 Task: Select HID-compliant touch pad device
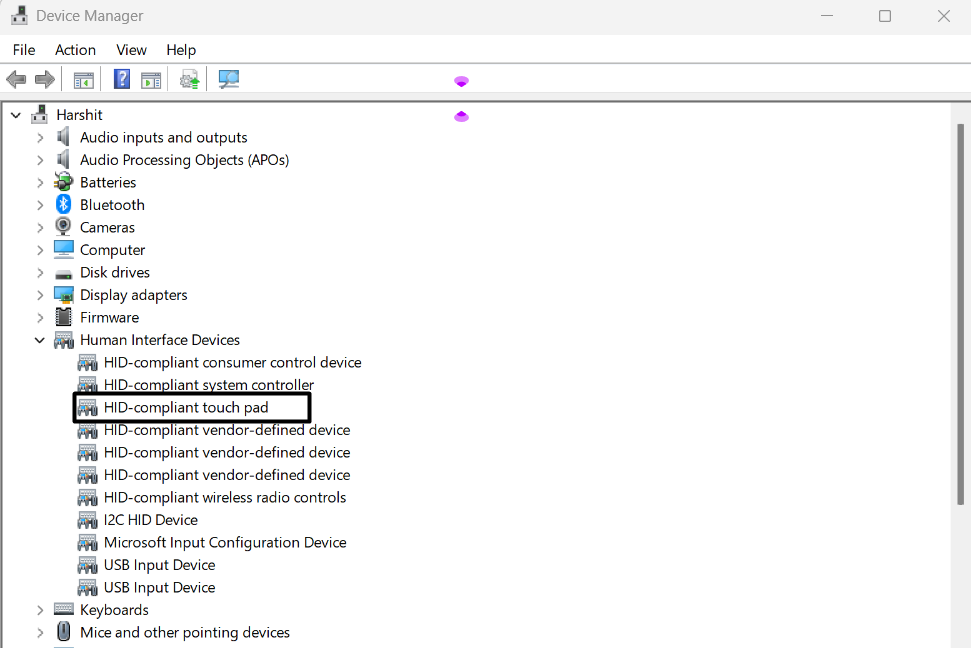tap(186, 407)
